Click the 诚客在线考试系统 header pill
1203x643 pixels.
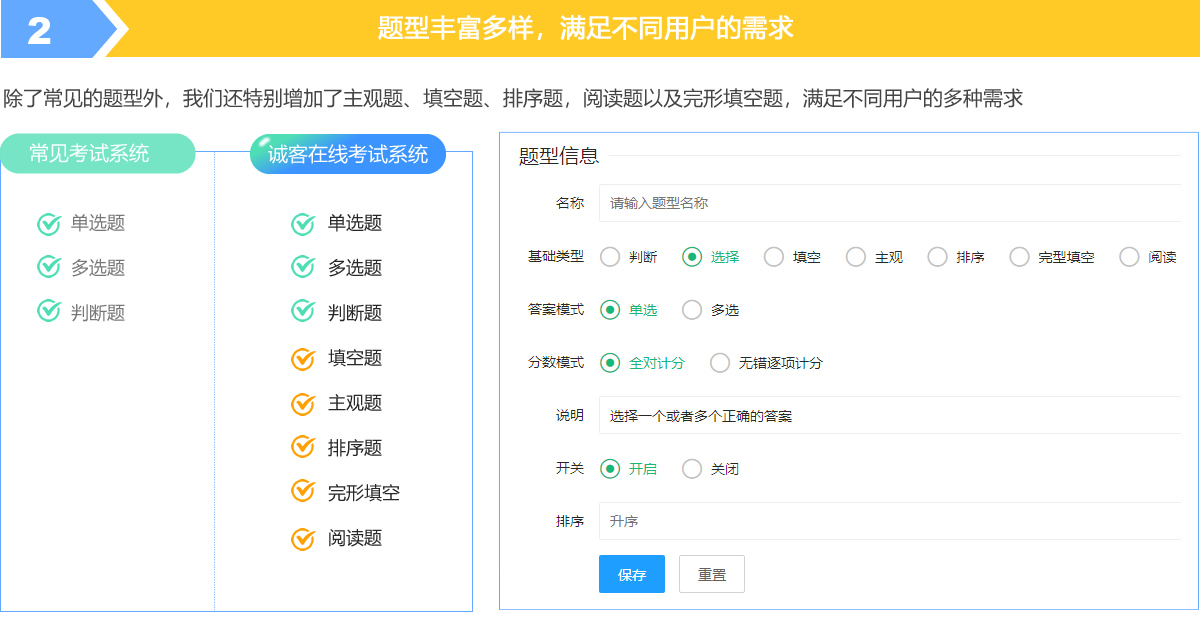[x=348, y=154]
